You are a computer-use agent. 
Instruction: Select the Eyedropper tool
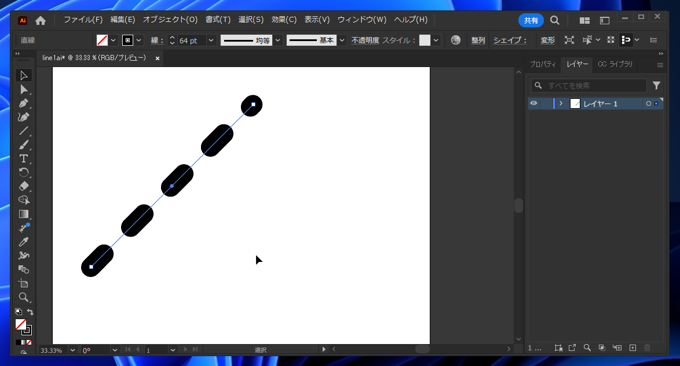[24, 242]
